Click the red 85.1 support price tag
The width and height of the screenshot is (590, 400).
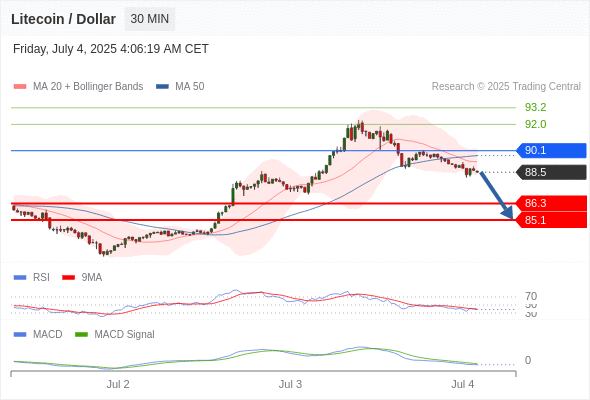pos(551,220)
